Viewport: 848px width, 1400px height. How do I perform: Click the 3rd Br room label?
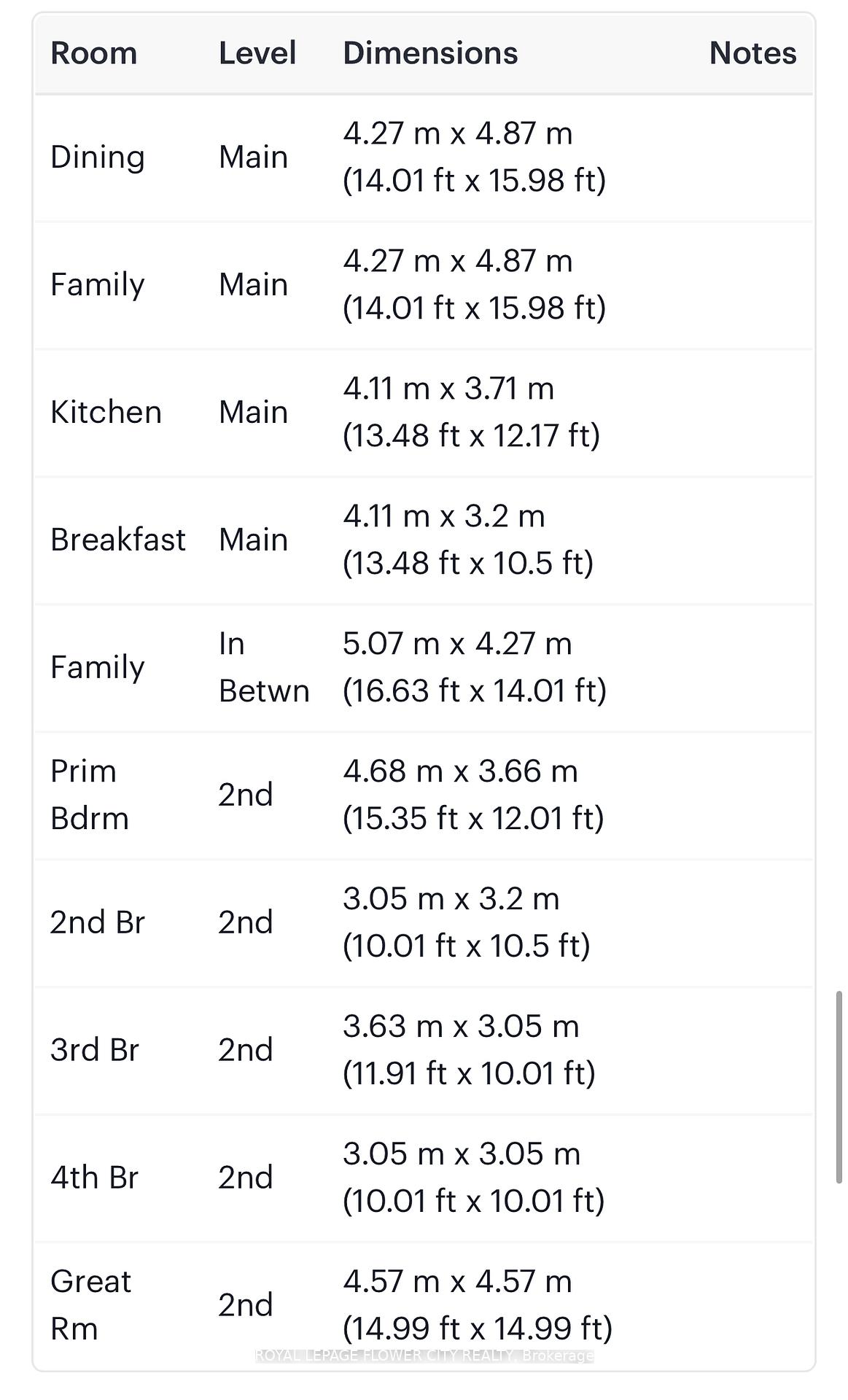point(94,1050)
